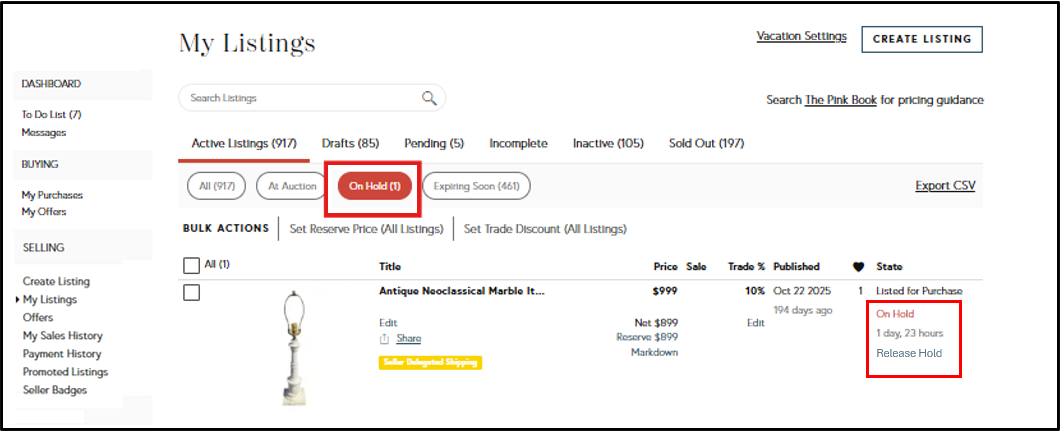Click the Published column header

(796, 267)
